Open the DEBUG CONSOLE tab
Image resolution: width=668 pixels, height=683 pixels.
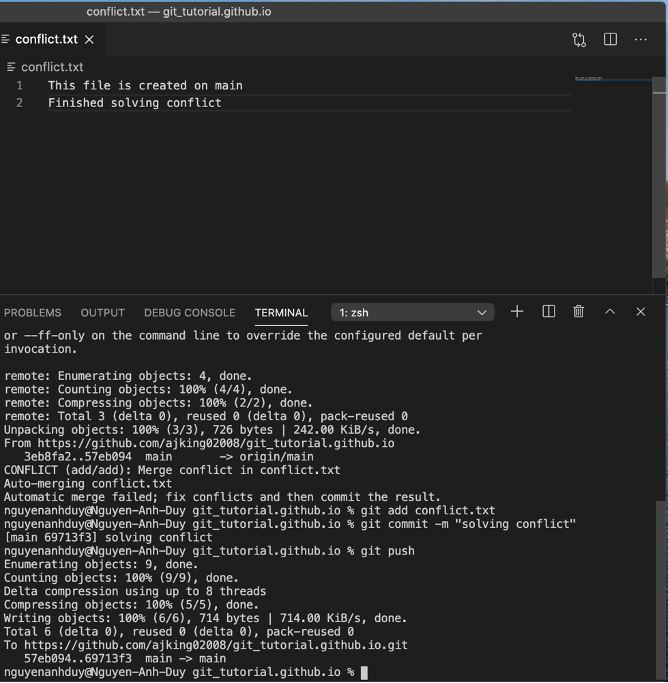[189, 313]
